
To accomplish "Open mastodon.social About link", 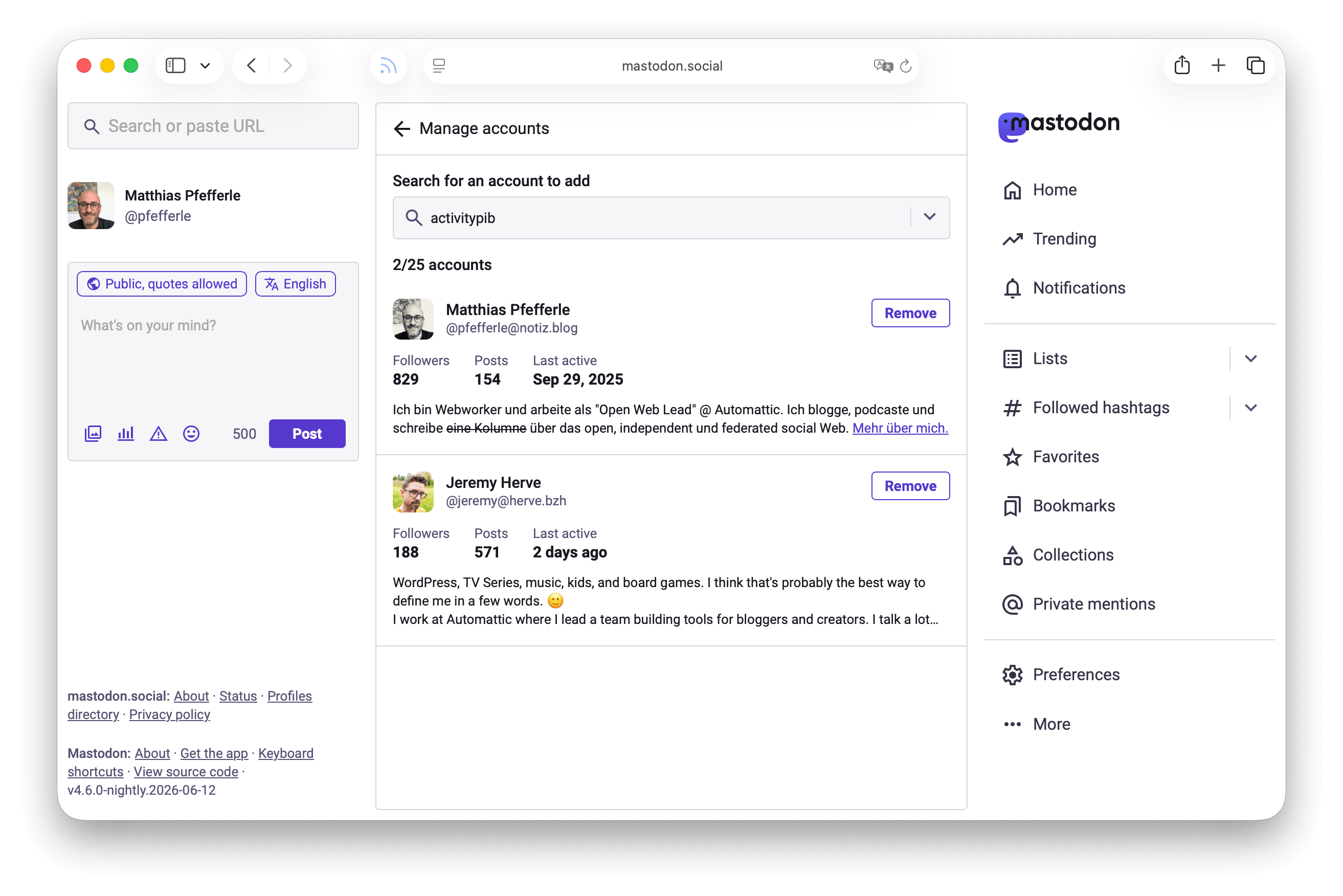I will [x=191, y=696].
